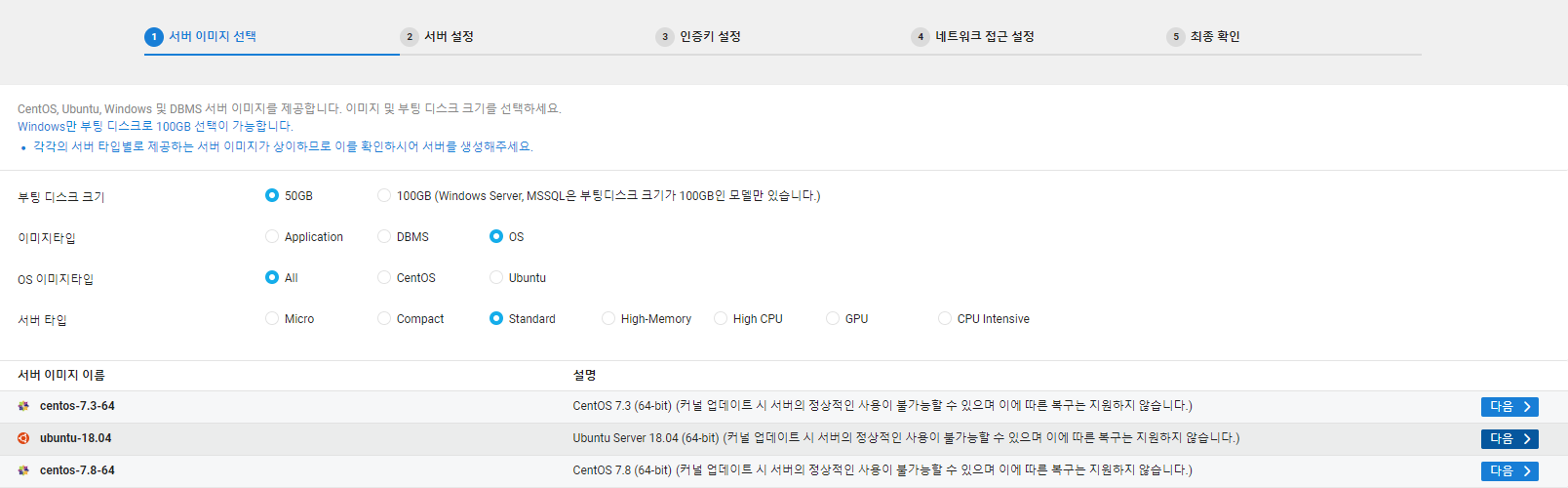Viewport: 1568px width, 488px height.
Task: Open 네트워크 접근 설정 step tab
Action: coord(985,36)
